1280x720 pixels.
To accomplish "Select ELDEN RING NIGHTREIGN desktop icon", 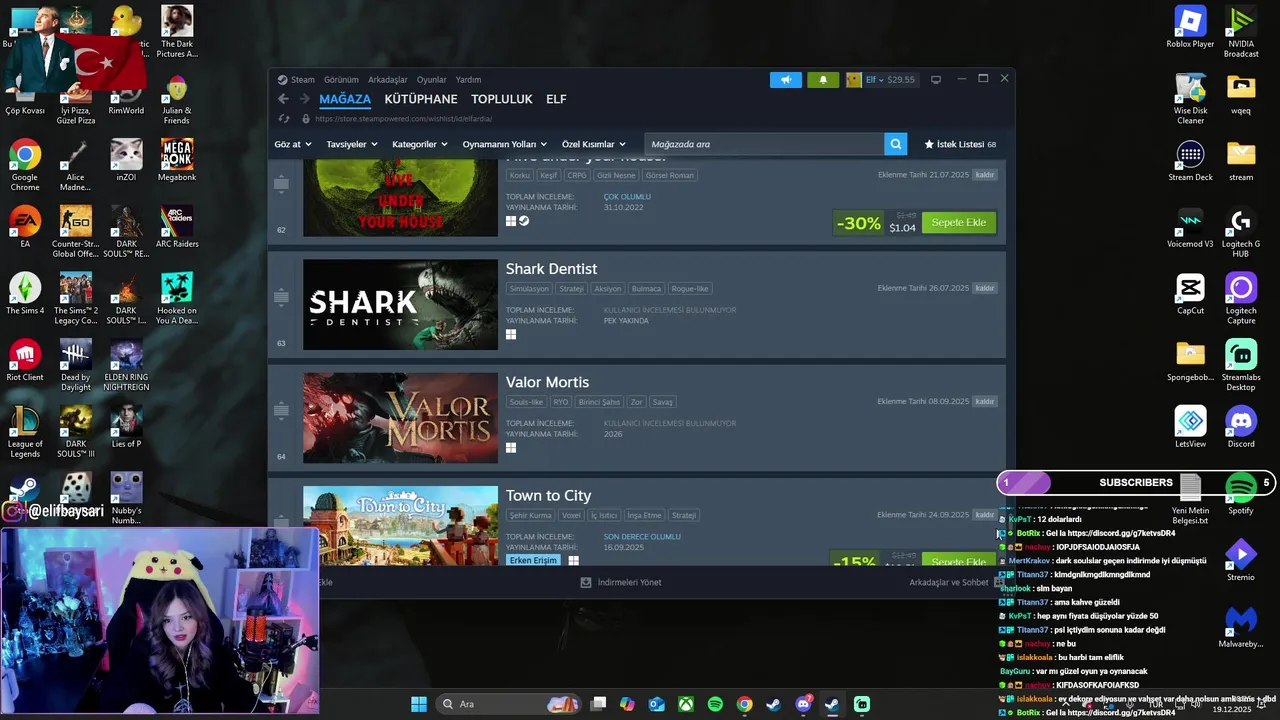I will click(126, 366).
